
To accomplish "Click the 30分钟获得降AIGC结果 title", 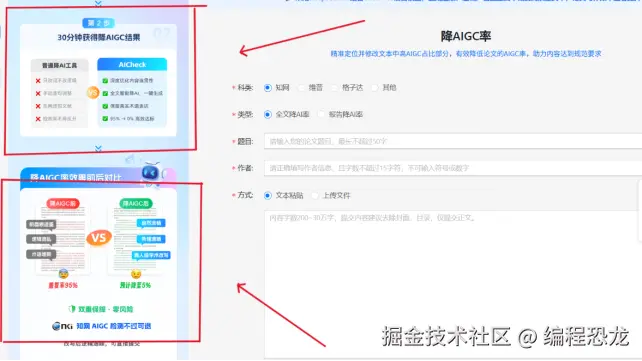I will tap(98, 37).
